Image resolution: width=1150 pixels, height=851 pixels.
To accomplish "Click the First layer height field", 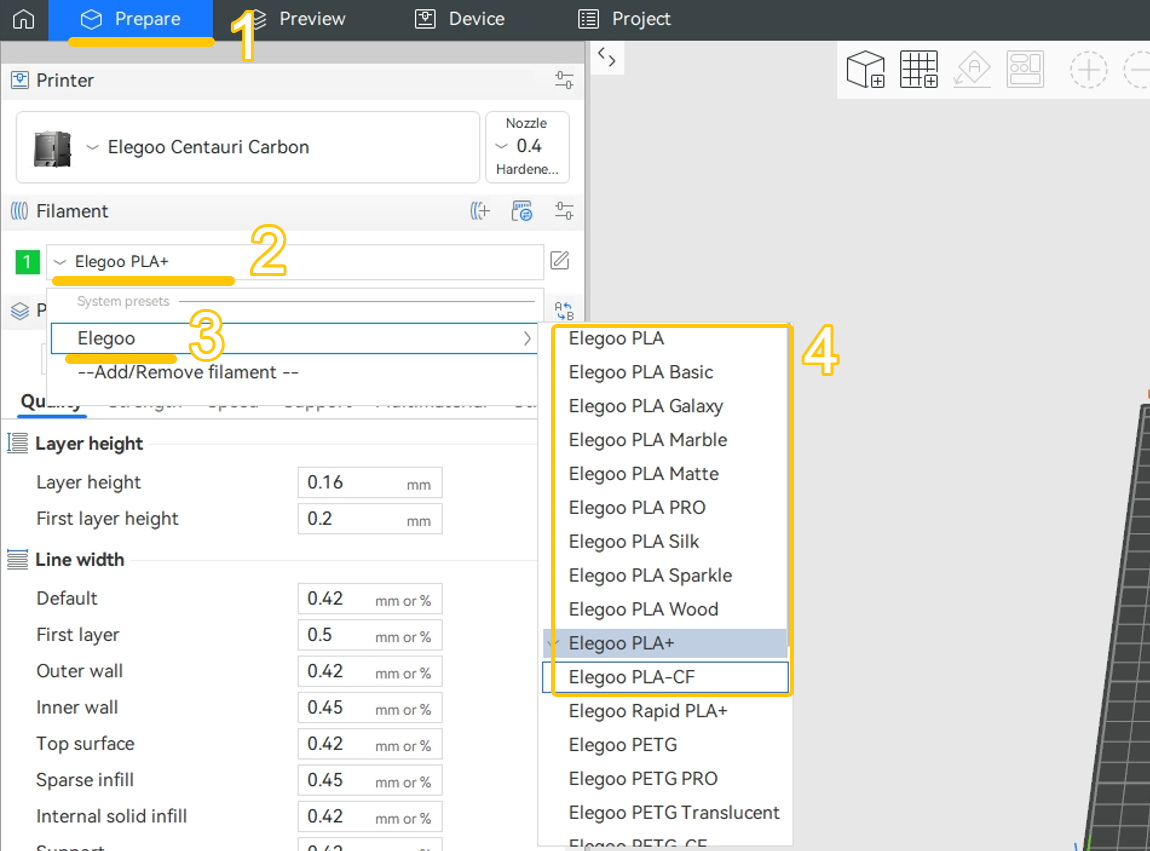I will pos(370,519).
